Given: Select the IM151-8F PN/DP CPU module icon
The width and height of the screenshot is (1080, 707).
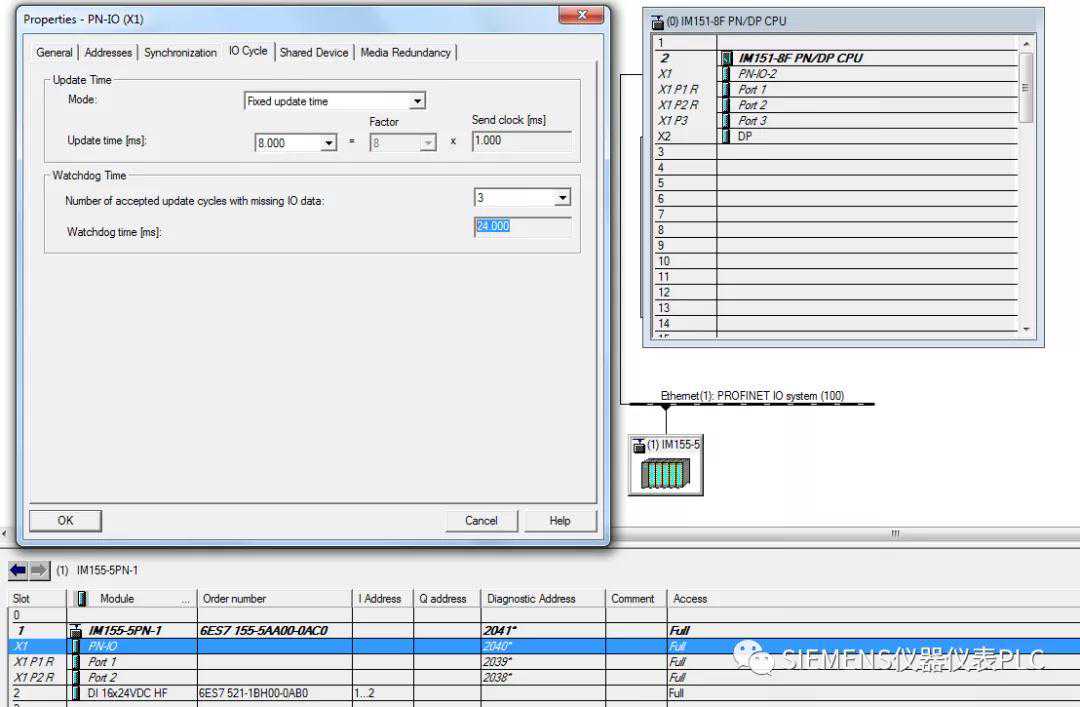Looking at the screenshot, I should (x=726, y=58).
